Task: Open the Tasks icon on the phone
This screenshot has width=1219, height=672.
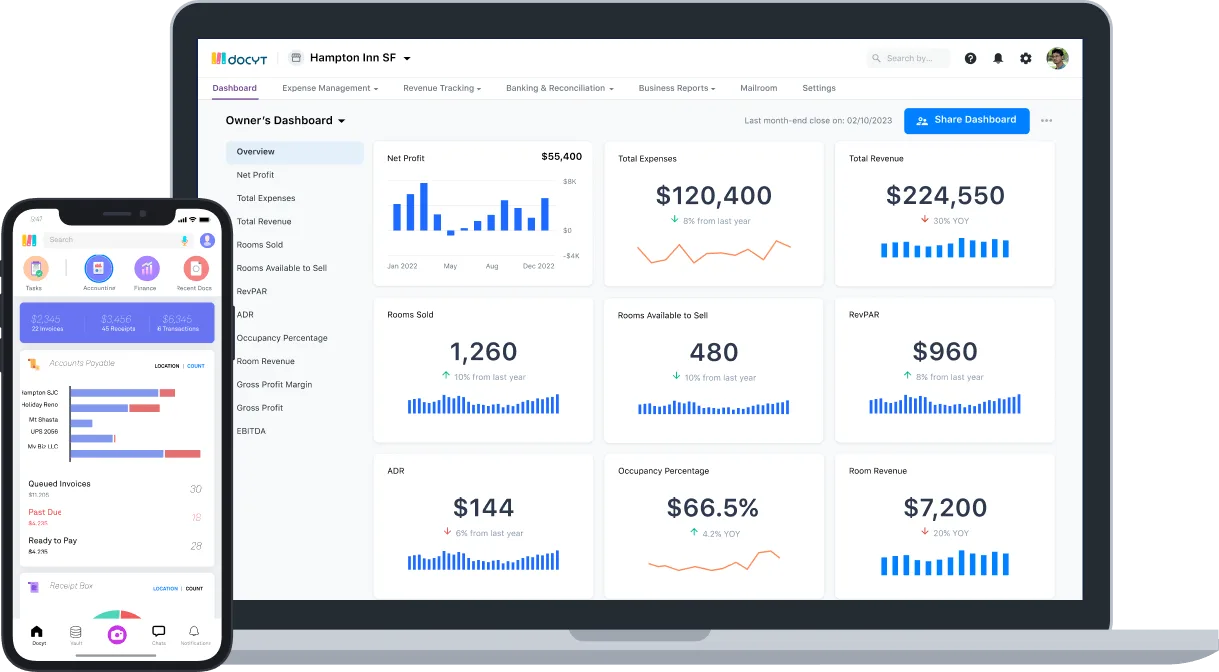Action: (35, 268)
